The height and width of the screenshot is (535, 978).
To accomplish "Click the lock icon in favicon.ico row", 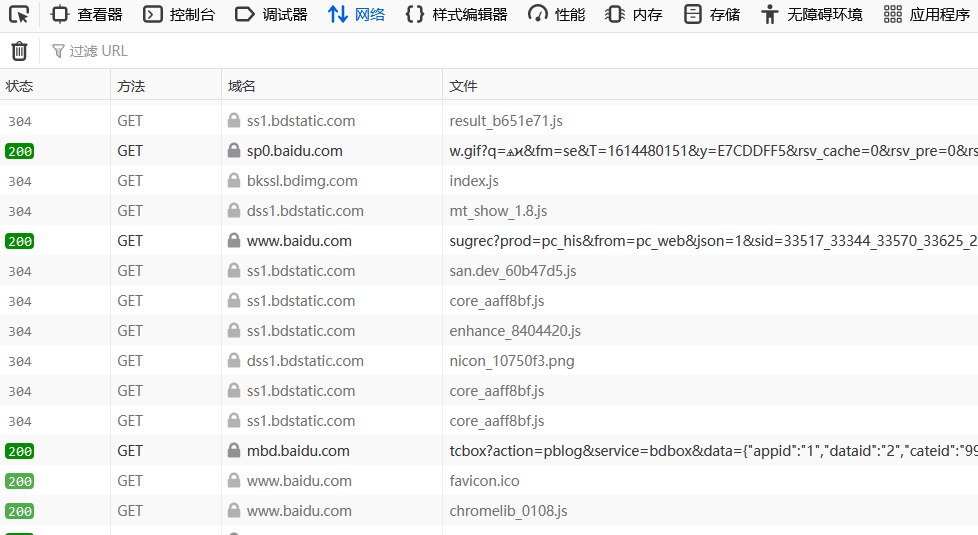I will [234, 480].
